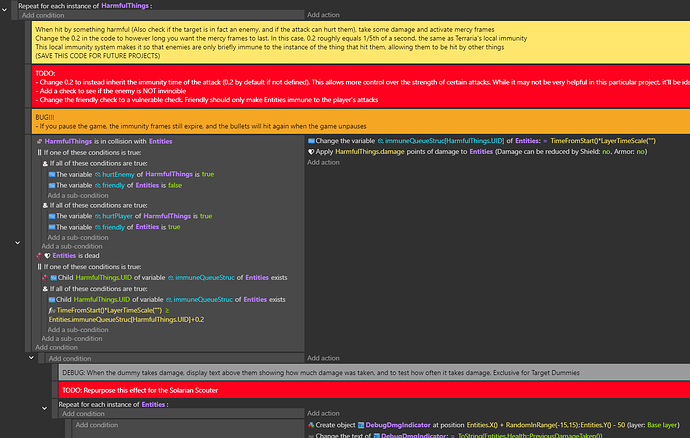Open the yellow comment about mercy frames

pos(361,42)
